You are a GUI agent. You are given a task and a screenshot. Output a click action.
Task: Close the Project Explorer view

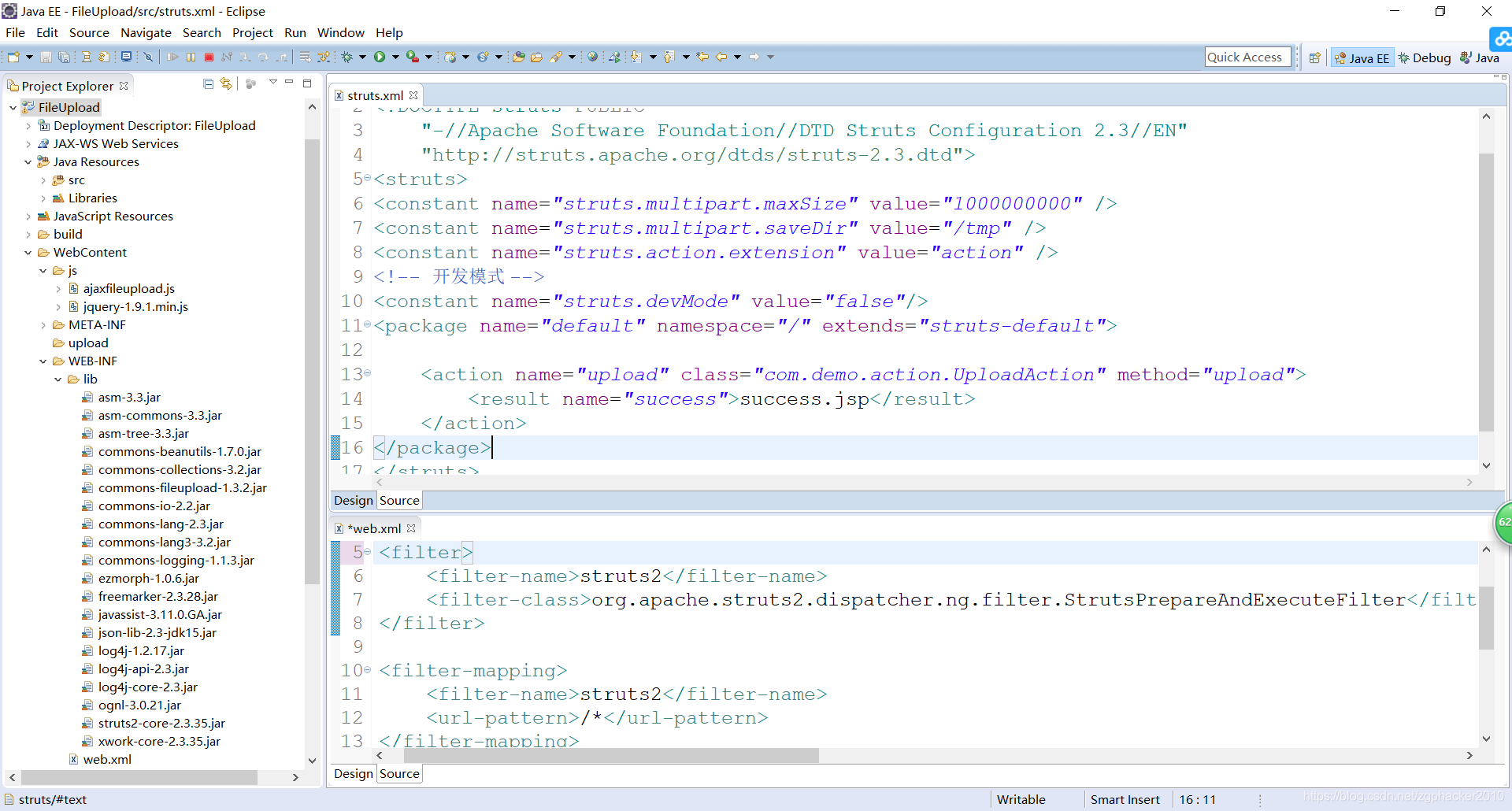124,86
